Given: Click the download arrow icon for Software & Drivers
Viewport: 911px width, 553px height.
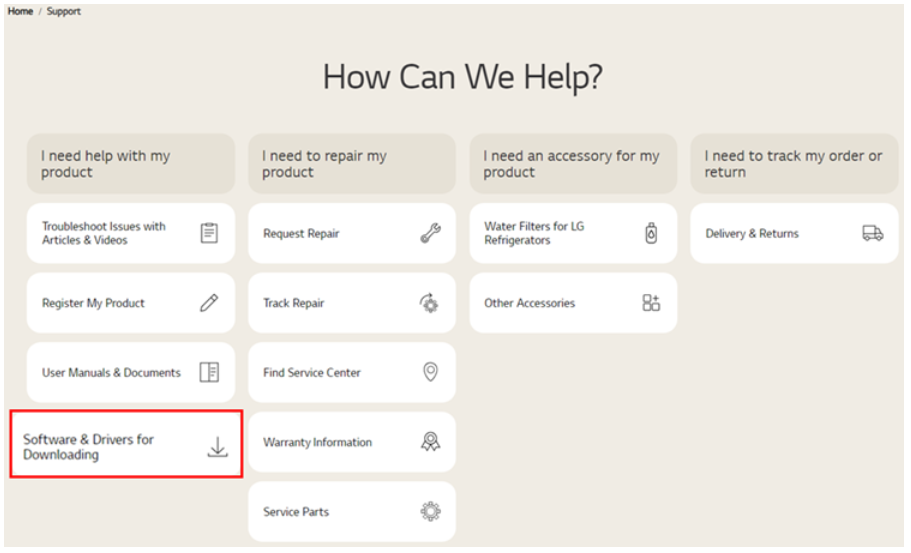Looking at the screenshot, I should click(x=217, y=447).
